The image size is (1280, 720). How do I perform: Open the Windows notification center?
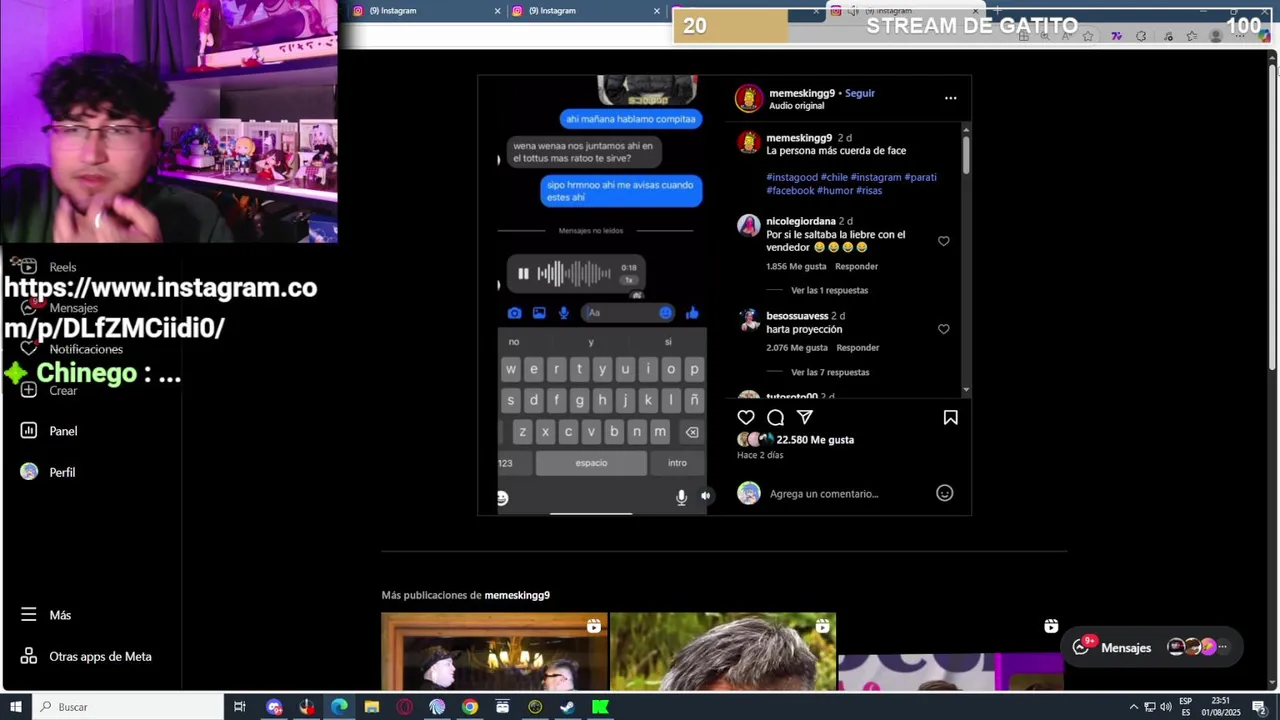pyautogui.click(x=1259, y=707)
